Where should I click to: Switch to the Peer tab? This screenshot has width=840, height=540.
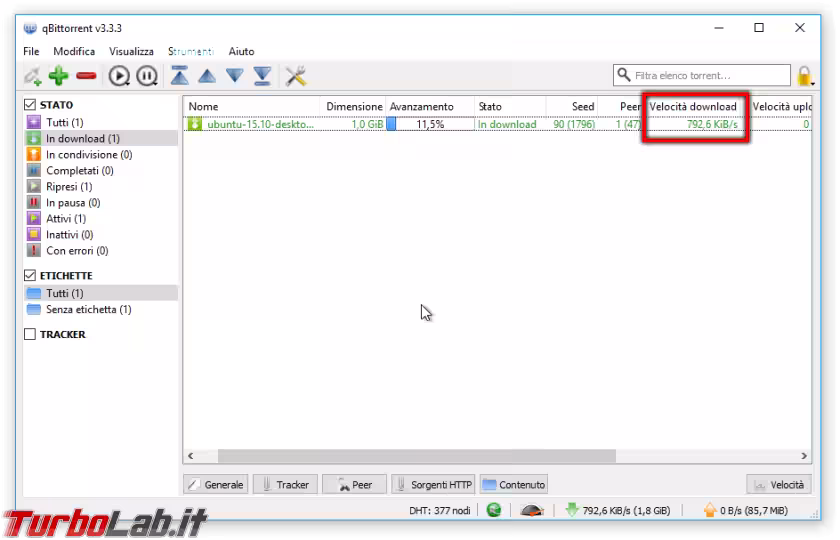pos(354,485)
